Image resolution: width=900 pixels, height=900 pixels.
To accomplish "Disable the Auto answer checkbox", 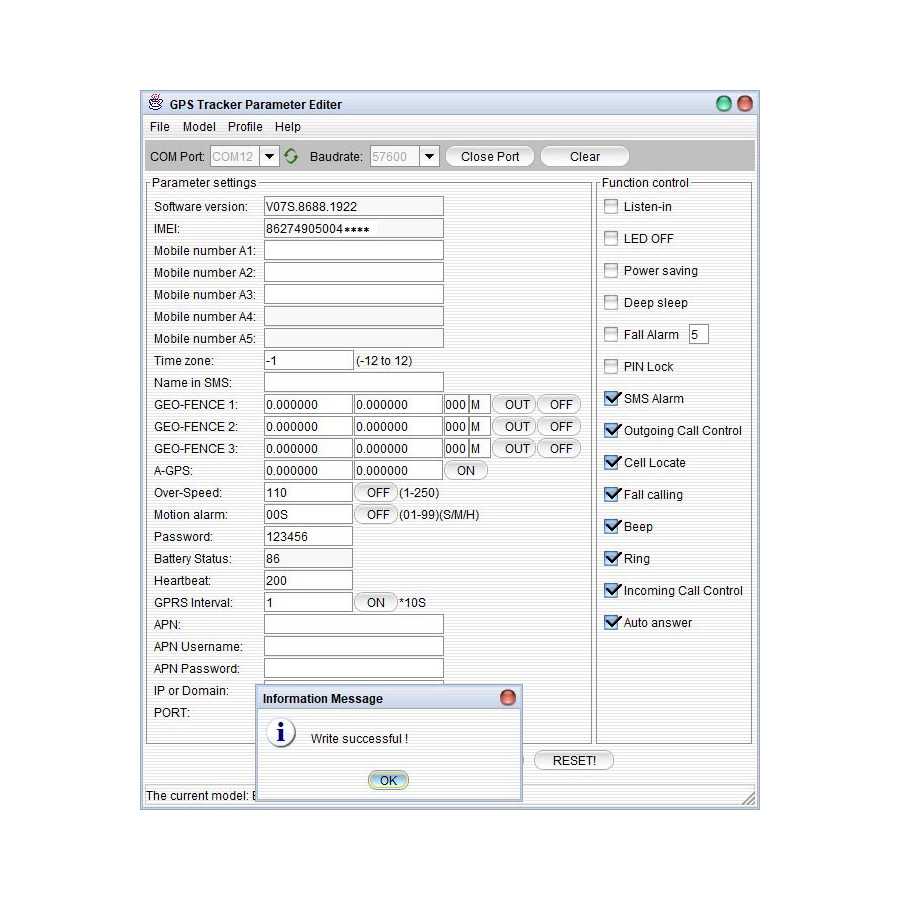I will point(612,622).
